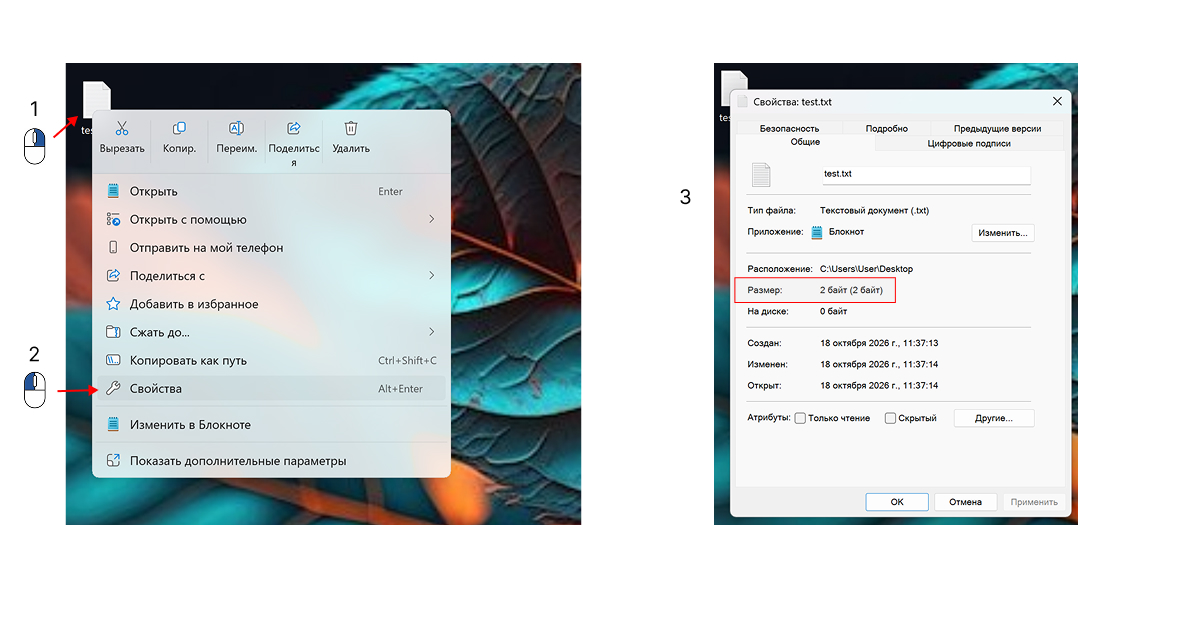This screenshot has width=1200, height=630.
Task: Click the location path C:\Users\User\Desktop
Action: tap(866, 269)
